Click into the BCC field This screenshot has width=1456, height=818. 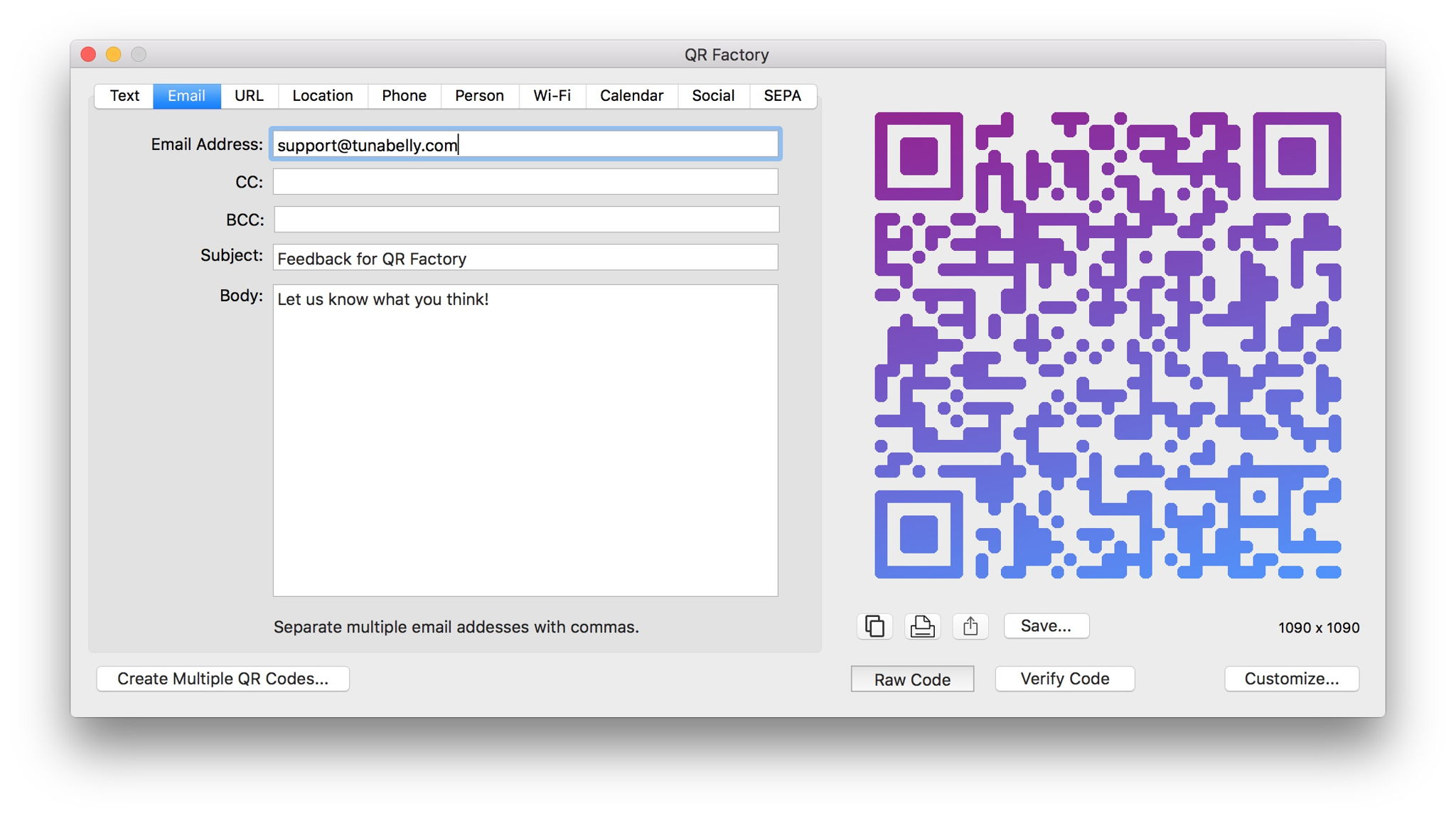[x=526, y=220]
